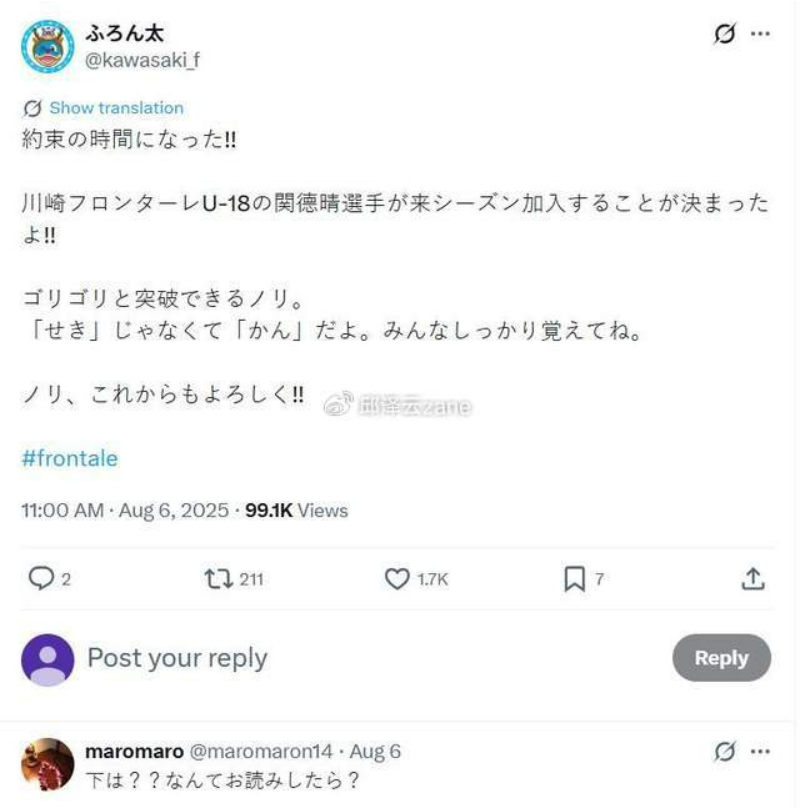800x809 pixels.
Task: Click the 99.1K Views count
Action: coord(297,510)
